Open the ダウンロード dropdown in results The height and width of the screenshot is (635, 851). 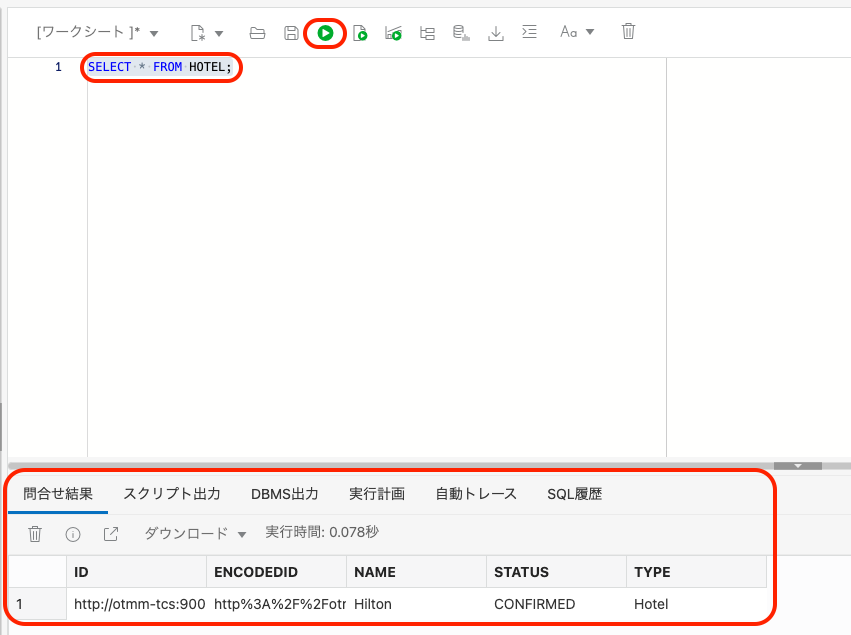[195, 534]
